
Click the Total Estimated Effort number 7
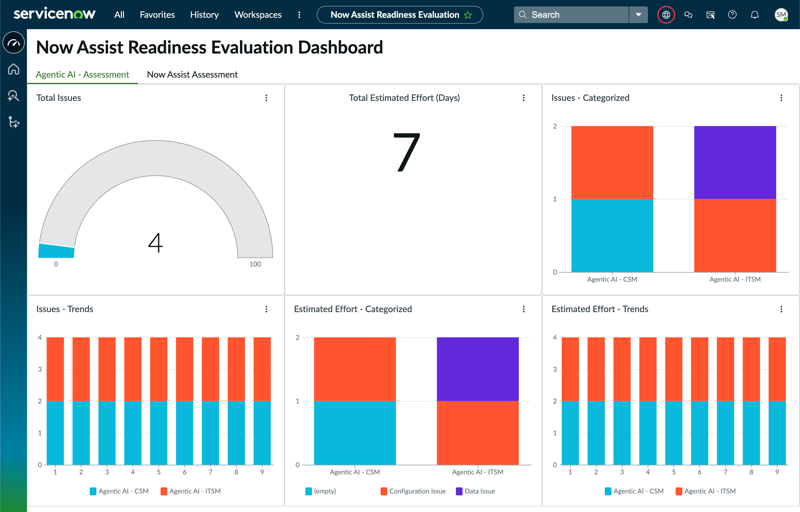click(407, 152)
